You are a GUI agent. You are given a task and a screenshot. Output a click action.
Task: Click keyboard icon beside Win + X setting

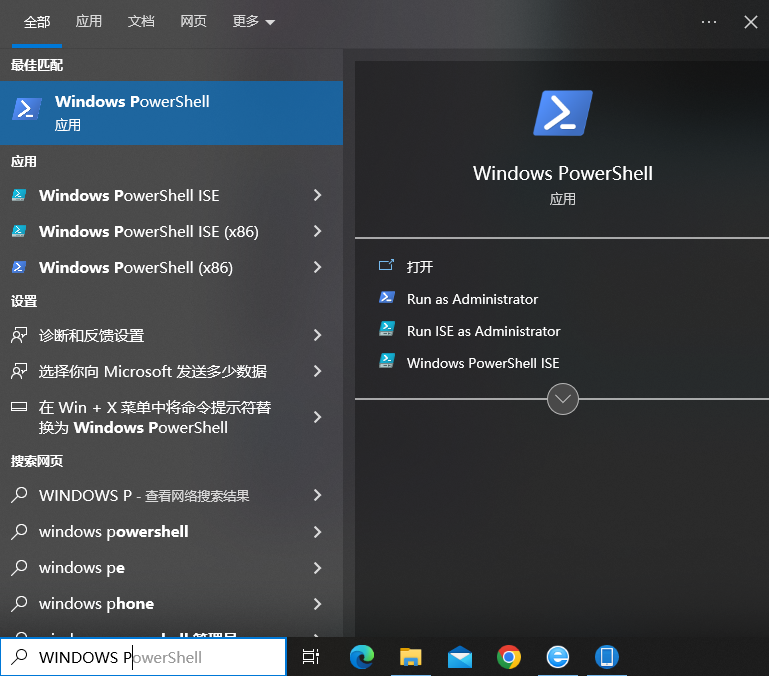point(19,407)
